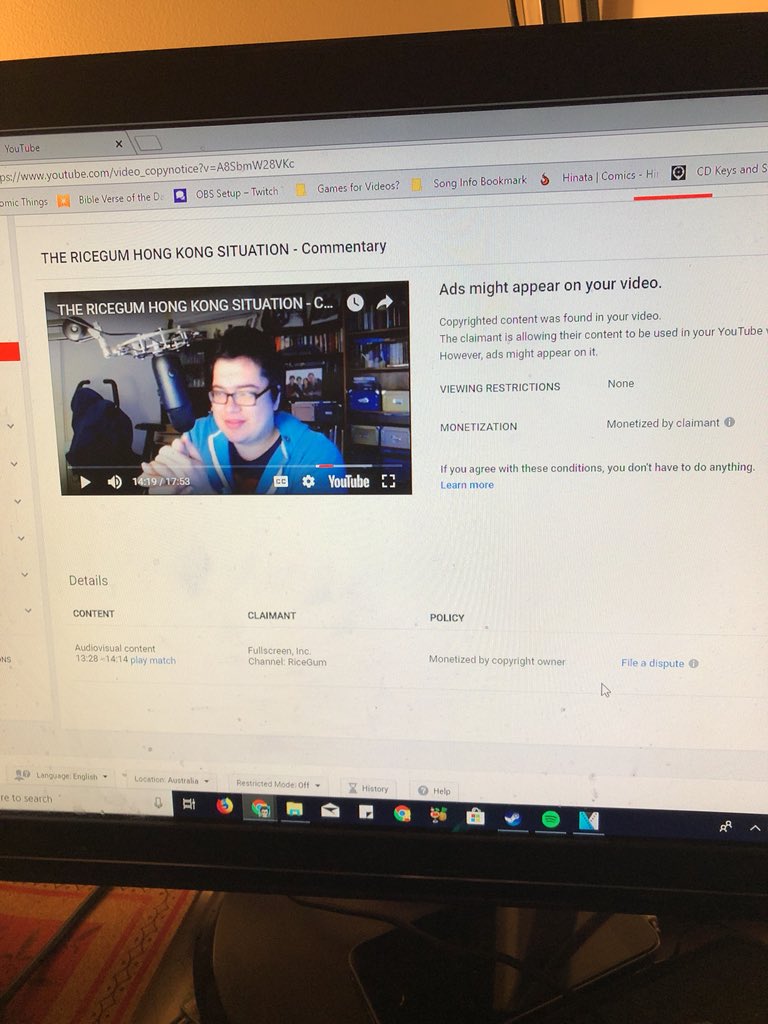Click Monetized by copyright owner policy text

(x=497, y=660)
